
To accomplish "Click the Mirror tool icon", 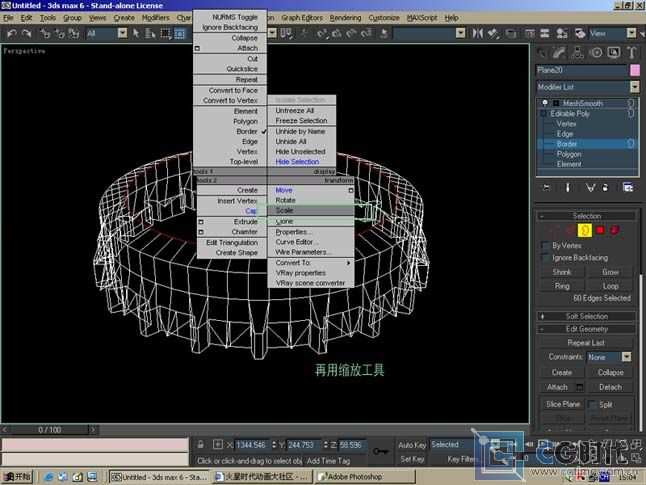I will click(x=478, y=33).
